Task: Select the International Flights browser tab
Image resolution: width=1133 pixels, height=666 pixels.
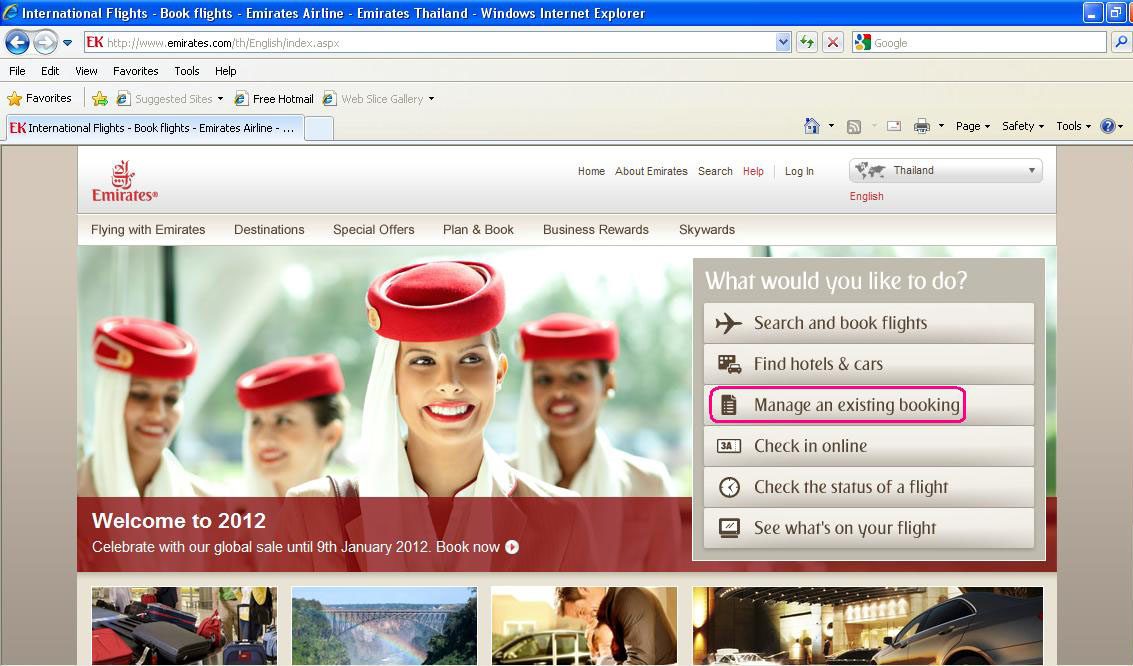Action: coord(153,128)
